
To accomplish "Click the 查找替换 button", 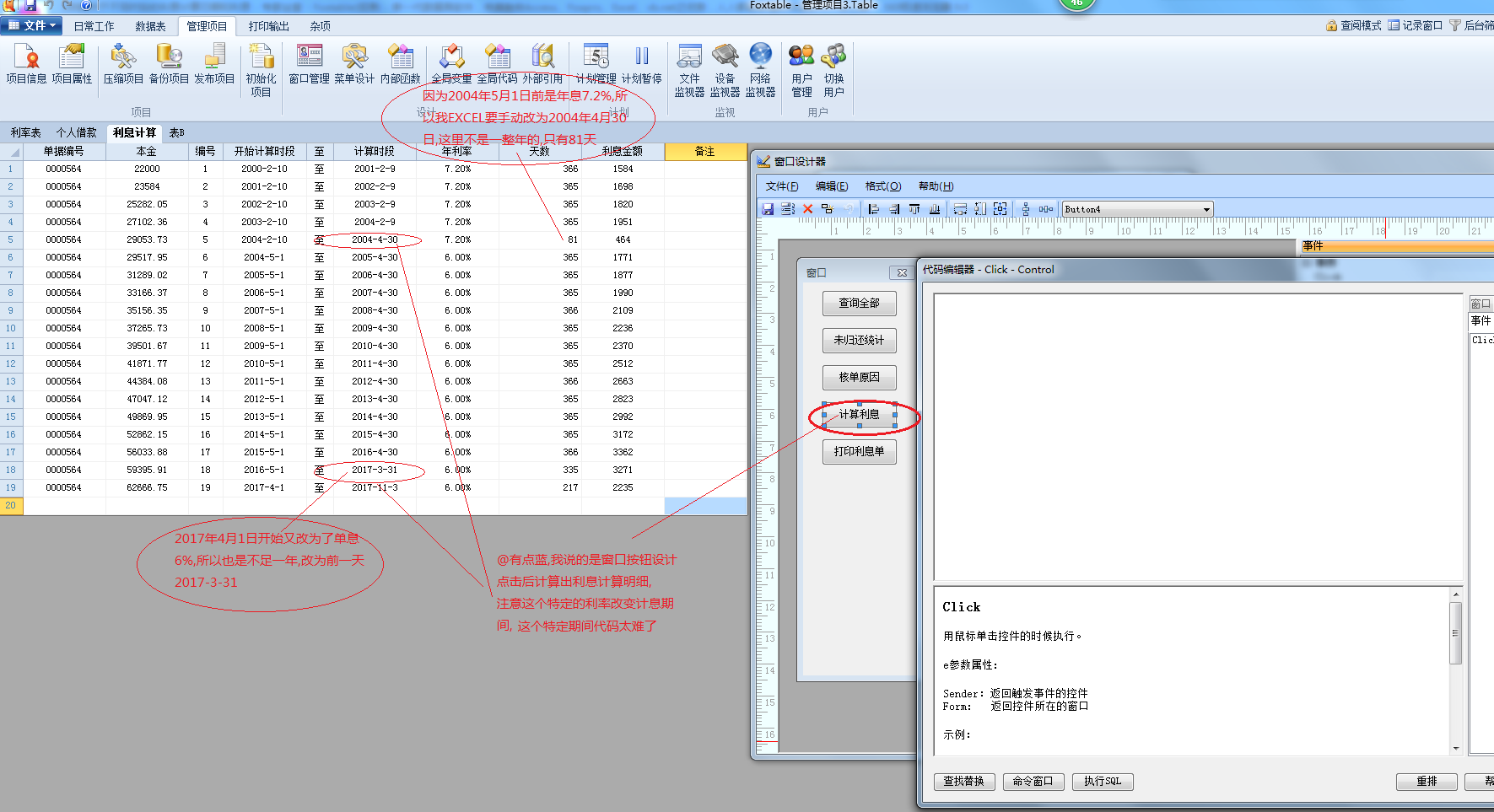I will coord(964,782).
